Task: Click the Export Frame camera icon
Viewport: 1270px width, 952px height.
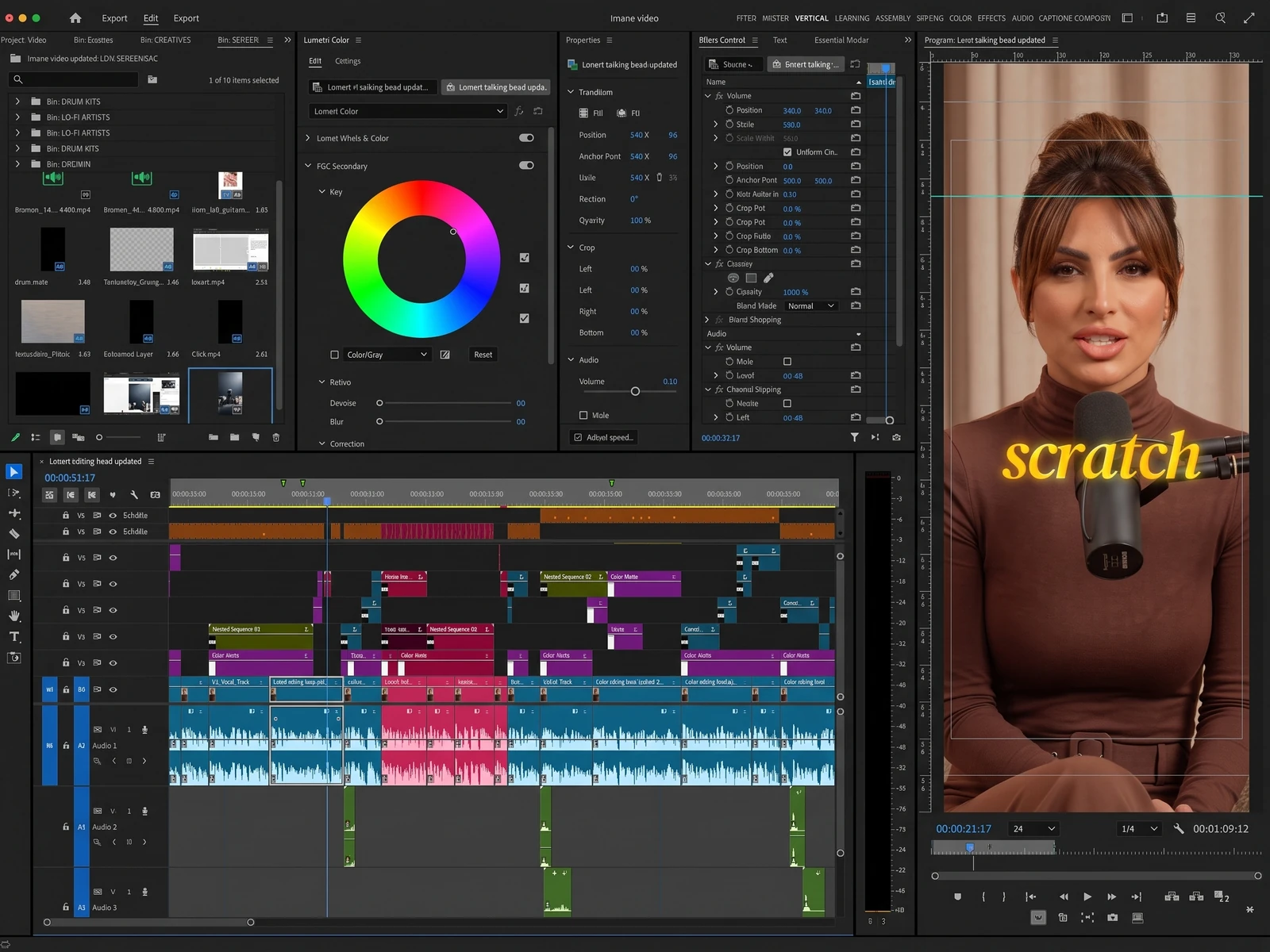Action: click(x=1113, y=918)
